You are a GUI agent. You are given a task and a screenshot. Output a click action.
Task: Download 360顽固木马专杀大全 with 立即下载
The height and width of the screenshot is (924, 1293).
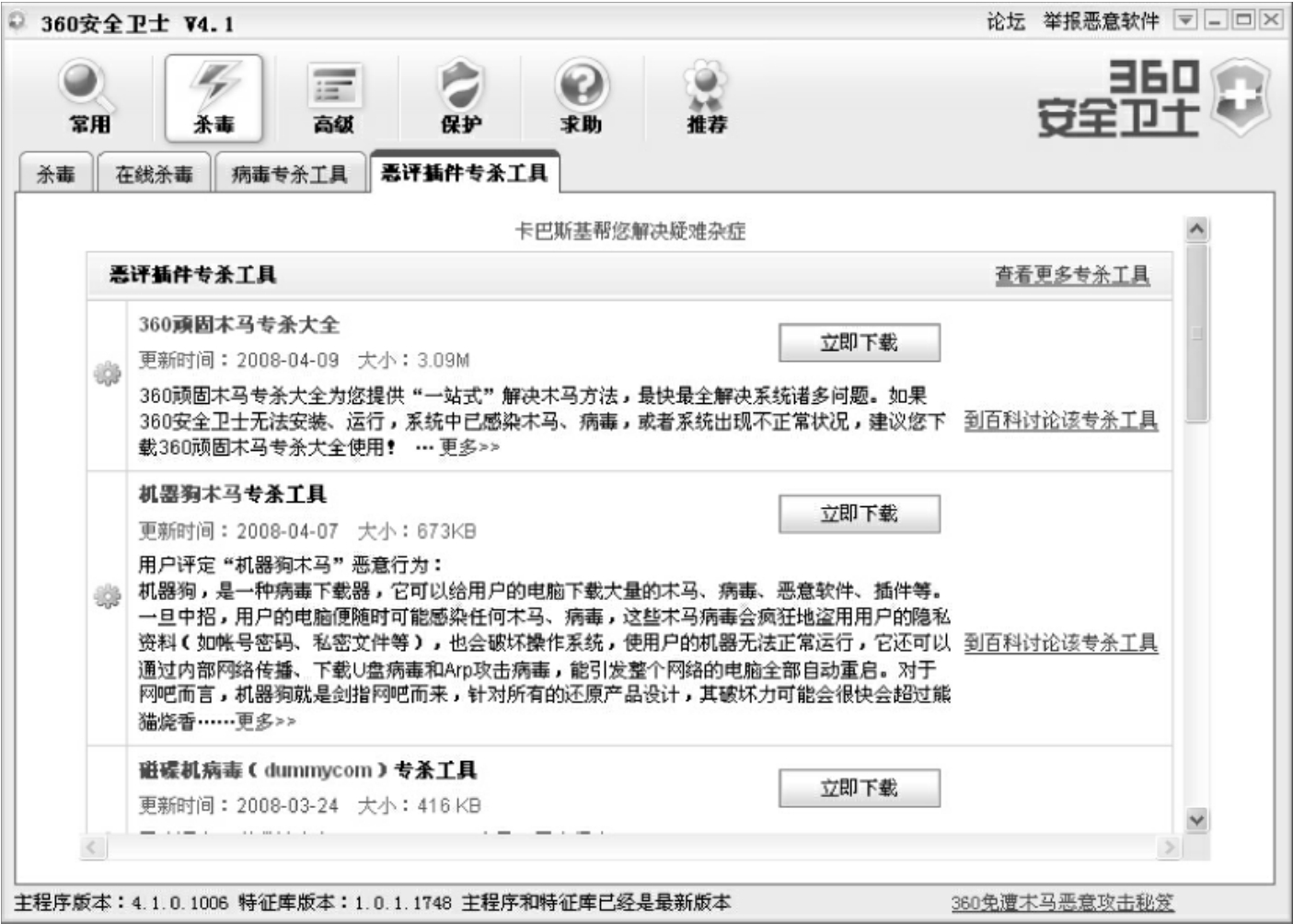pos(860,342)
